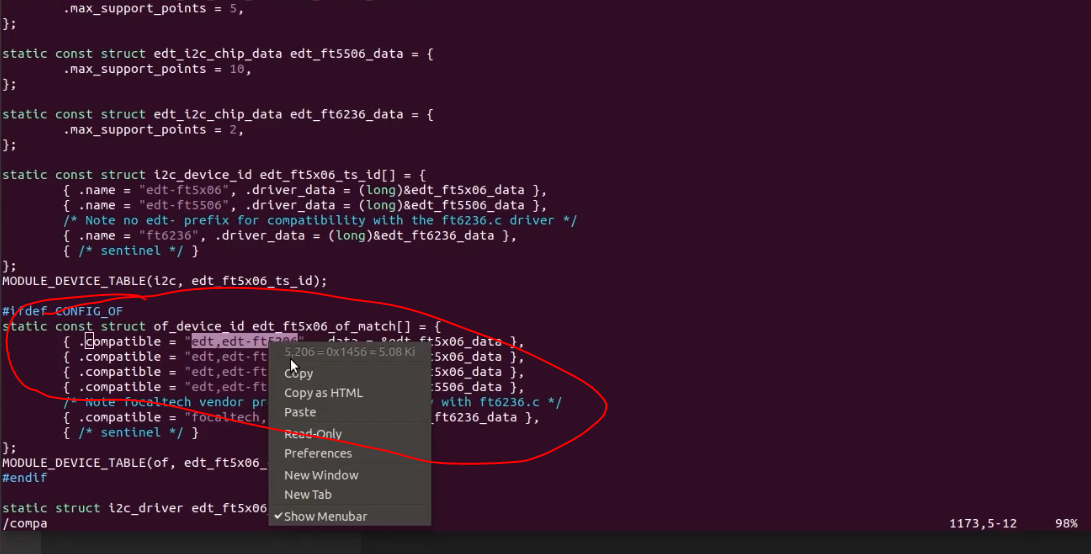The width and height of the screenshot is (1091, 554).
Task: Toggle Read-Only in the terminal context menu
Action: pyautogui.click(x=312, y=434)
